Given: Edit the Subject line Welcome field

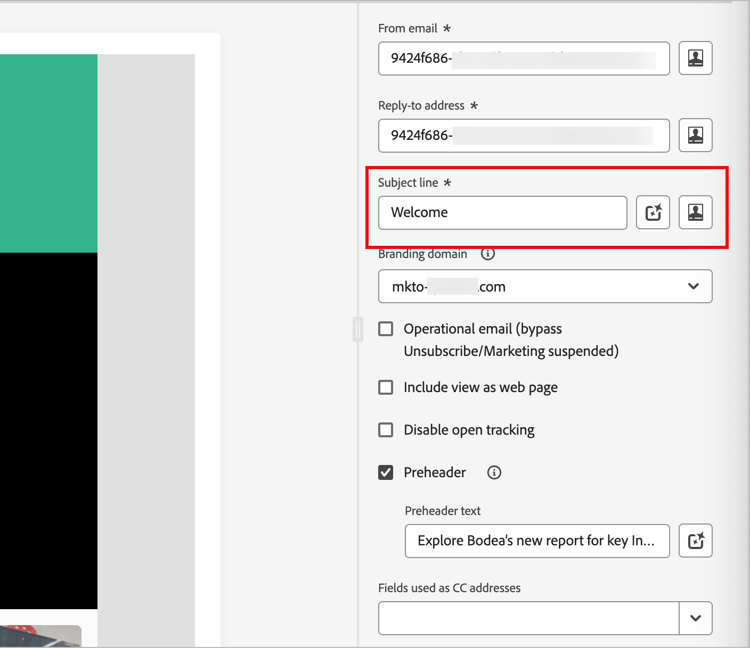Looking at the screenshot, I should [x=502, y=212].
